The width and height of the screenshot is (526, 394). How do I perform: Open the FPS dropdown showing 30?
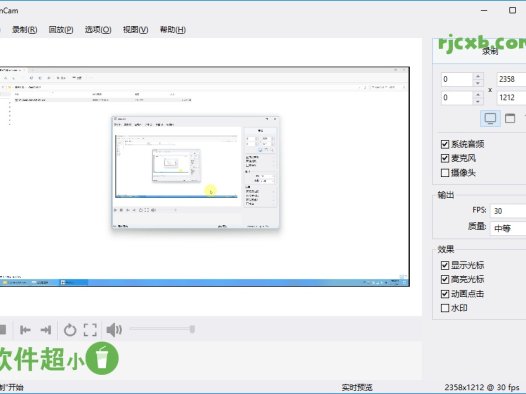point(508,211)
